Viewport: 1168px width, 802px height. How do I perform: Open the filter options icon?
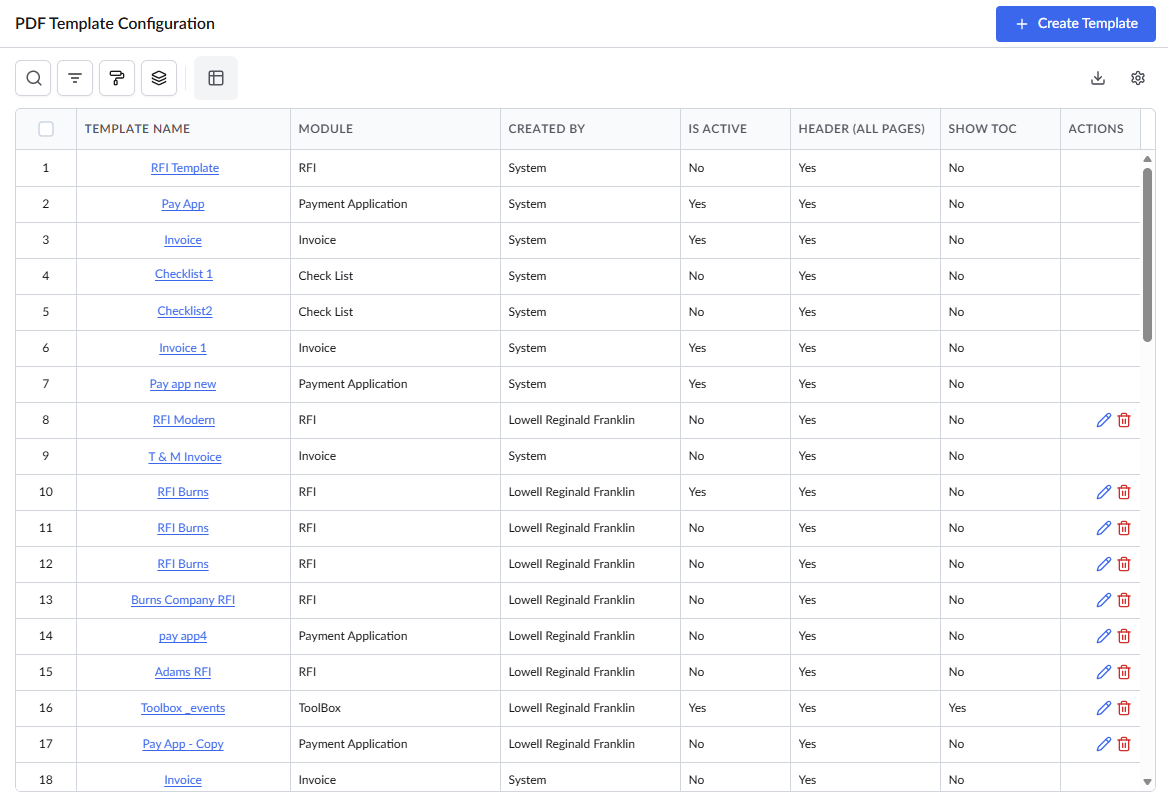[x=75, y=78]
